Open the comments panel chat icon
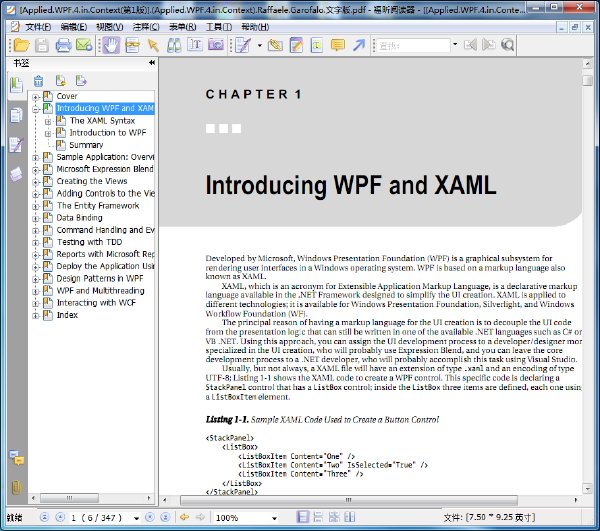This screenshot has width=600, height=531. (16, 458)
